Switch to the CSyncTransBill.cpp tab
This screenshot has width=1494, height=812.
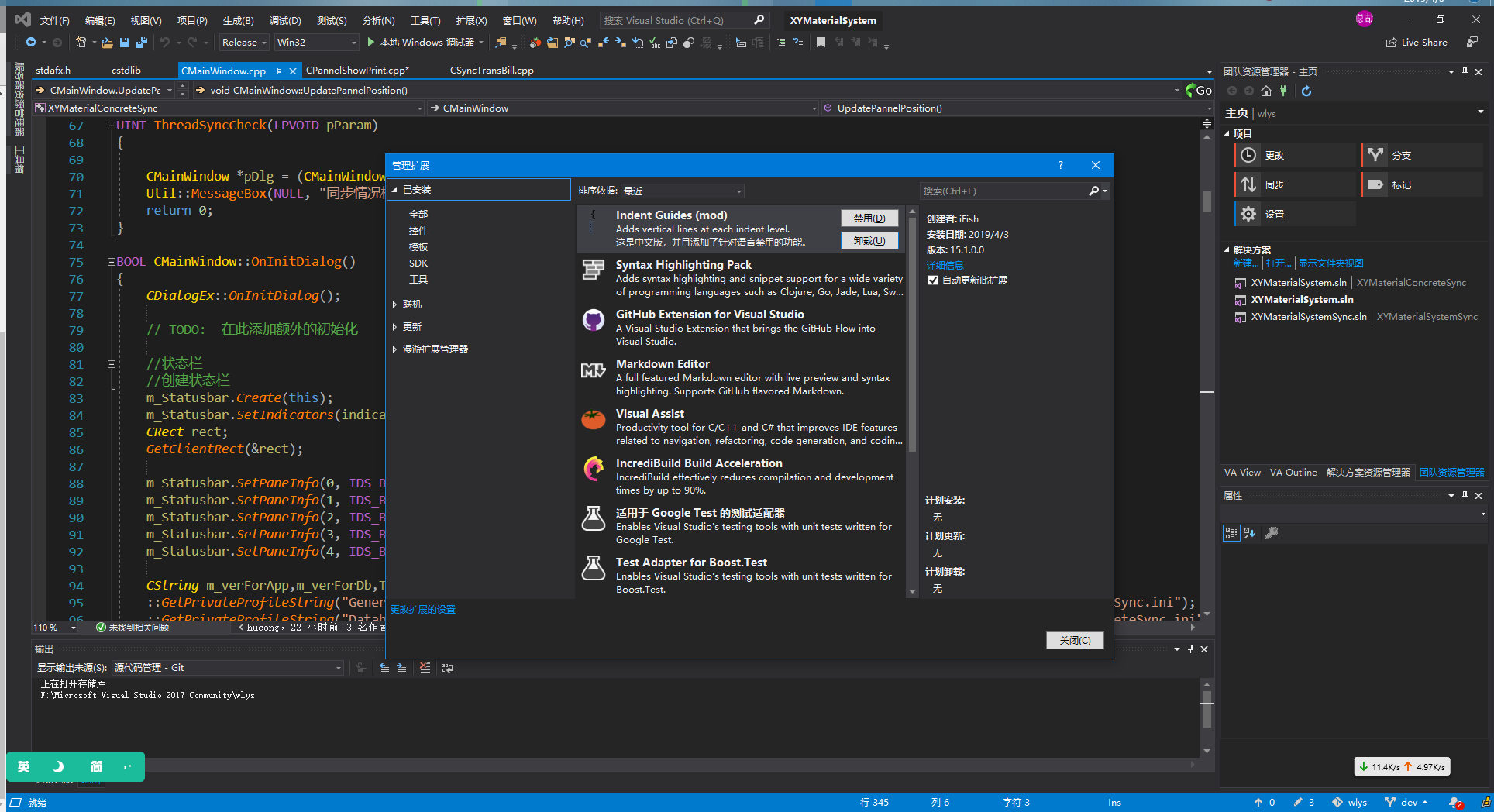pyautogui.click(x=491, y=70)
